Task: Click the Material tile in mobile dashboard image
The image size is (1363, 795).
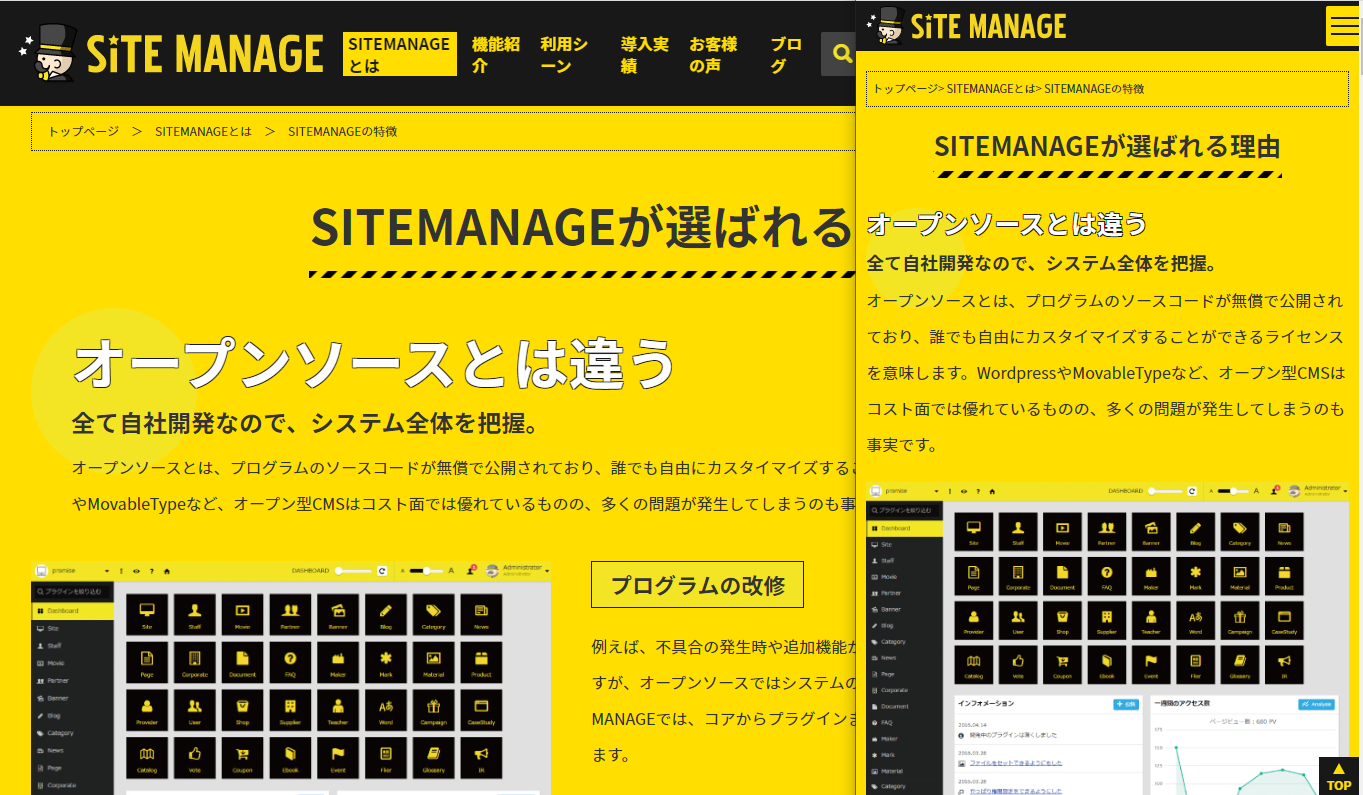Action: point(1240,576)
